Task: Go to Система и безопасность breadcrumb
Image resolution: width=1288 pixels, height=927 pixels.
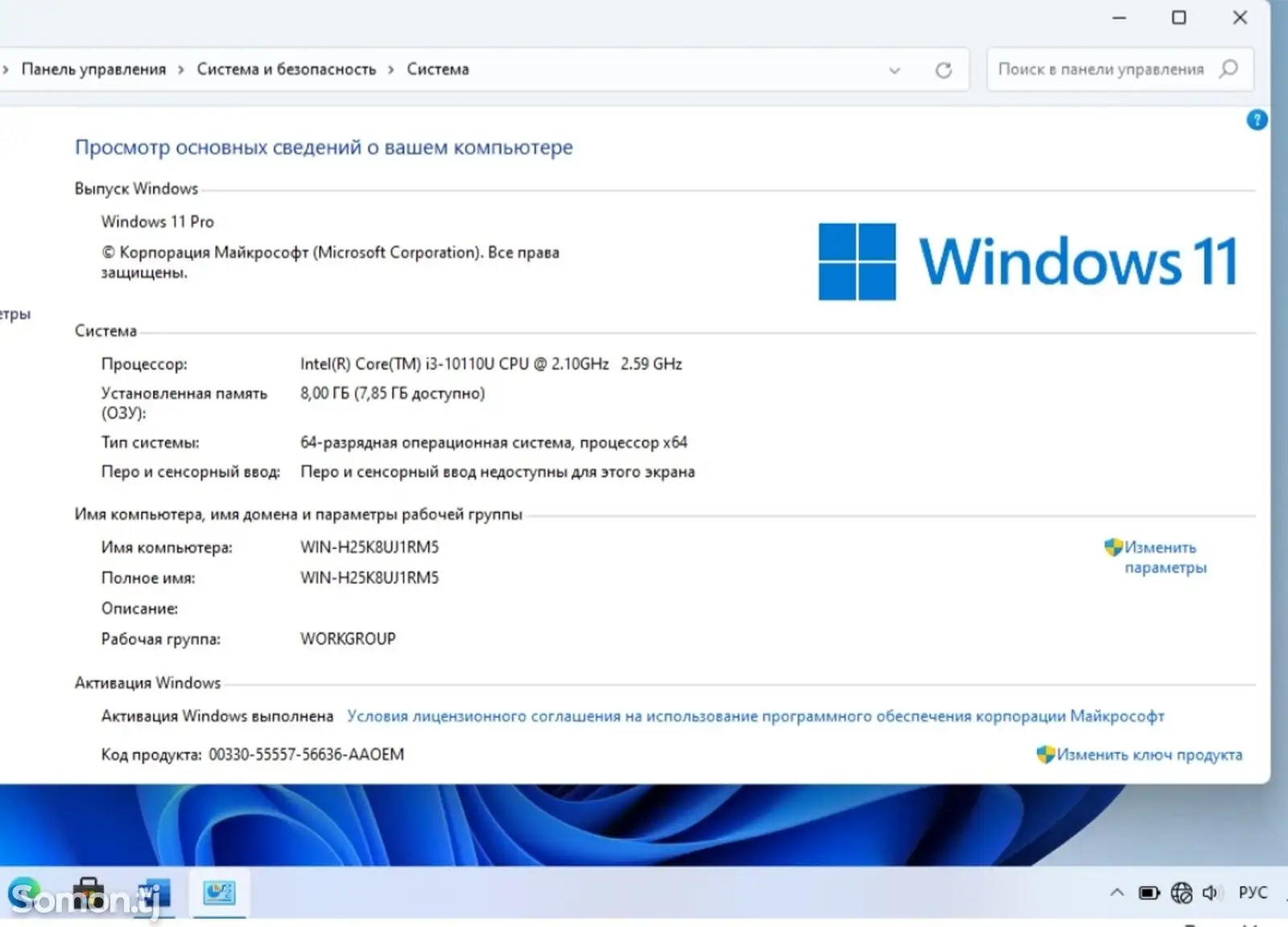Action: pos(287,69)
